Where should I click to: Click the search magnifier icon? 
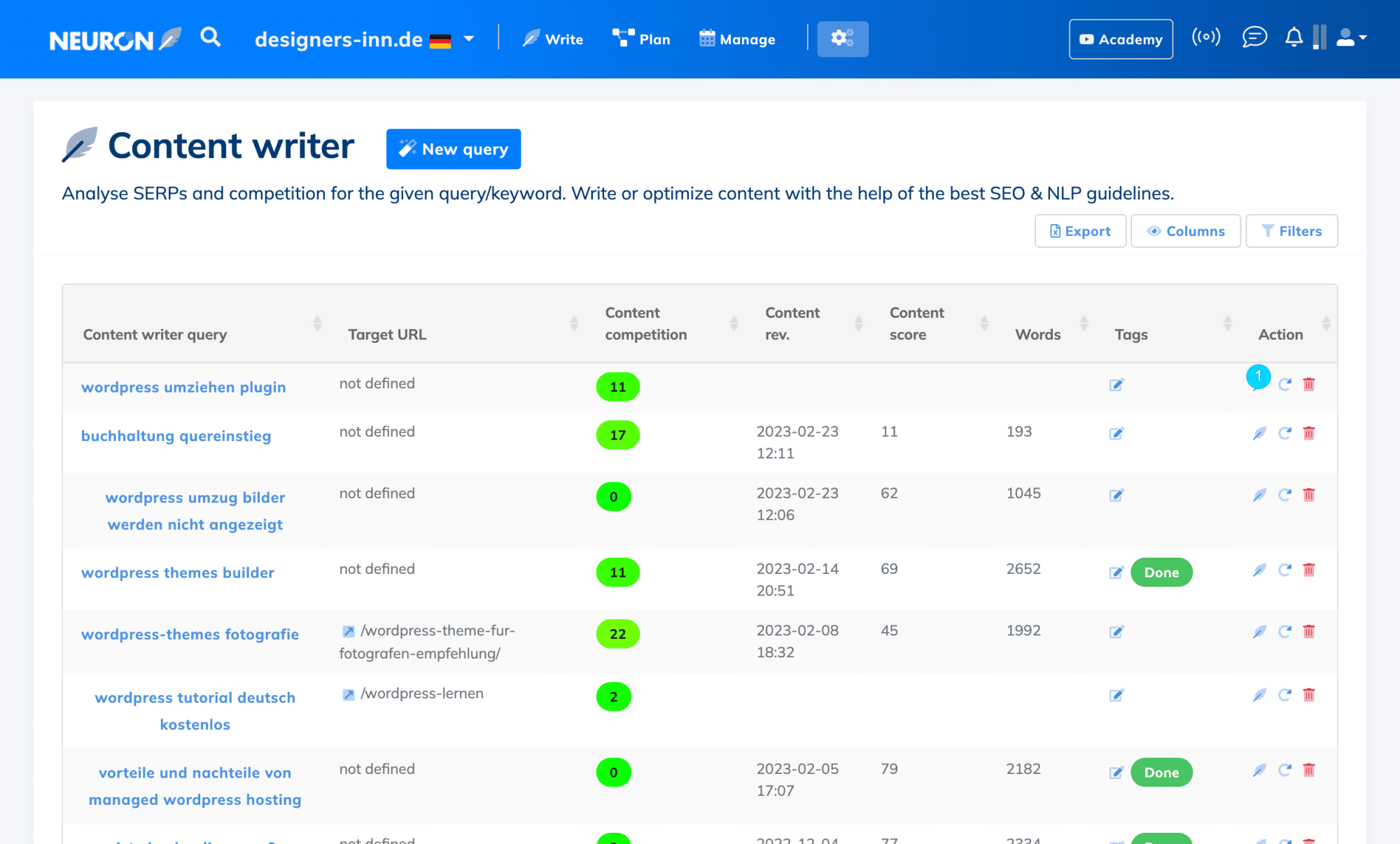[210, 37]
